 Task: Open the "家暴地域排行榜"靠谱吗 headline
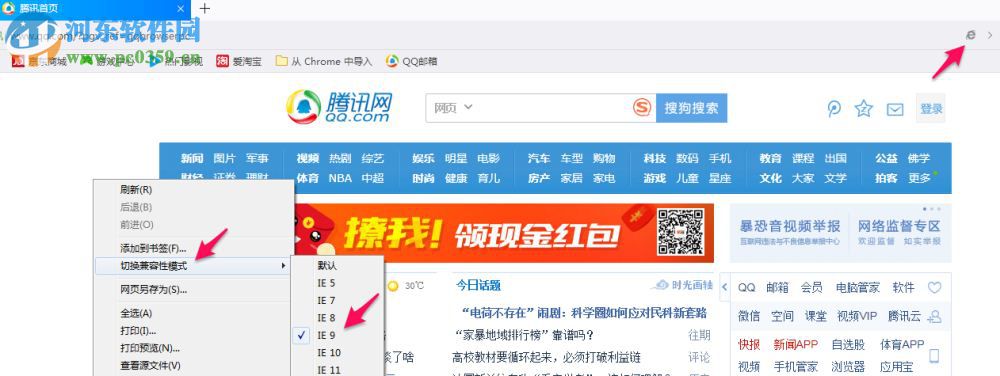point(525,335)
